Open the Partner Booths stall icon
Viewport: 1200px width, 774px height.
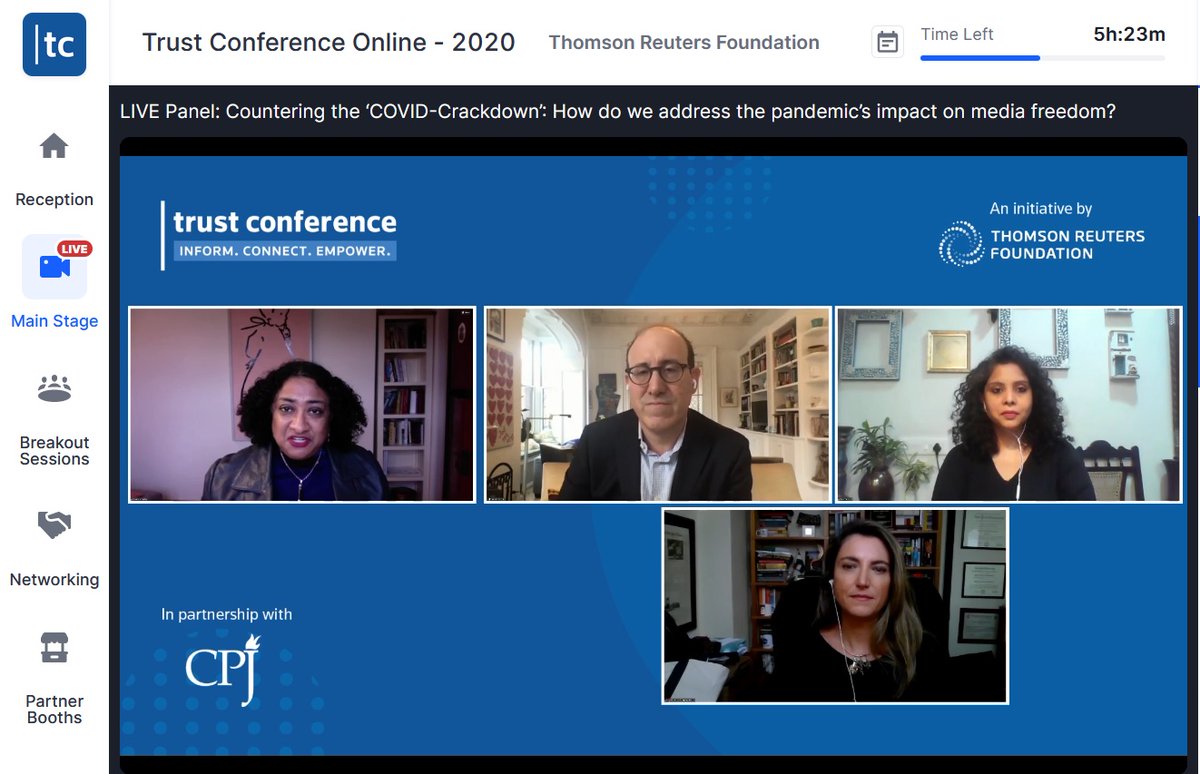54,647
